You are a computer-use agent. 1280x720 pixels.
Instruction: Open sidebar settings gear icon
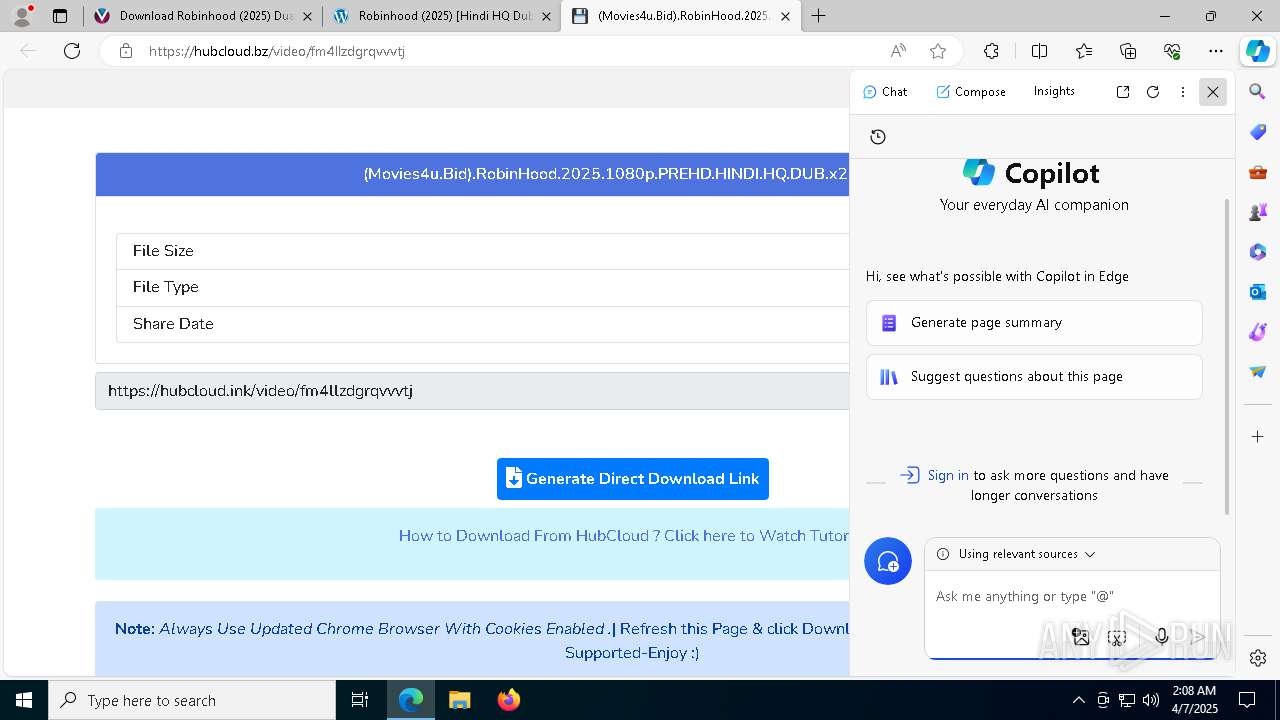(x=1258, y=658)
